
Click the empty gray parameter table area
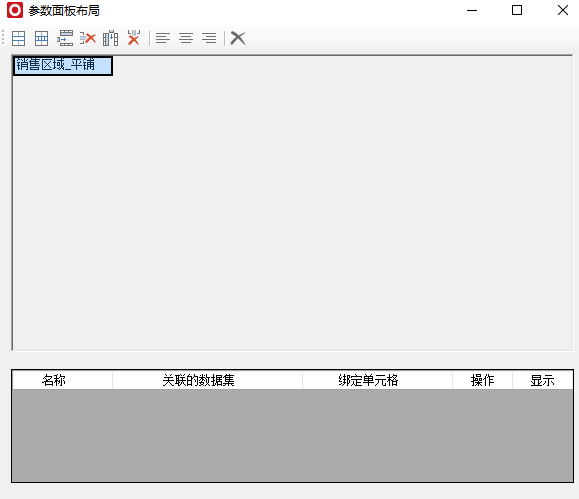292,435
